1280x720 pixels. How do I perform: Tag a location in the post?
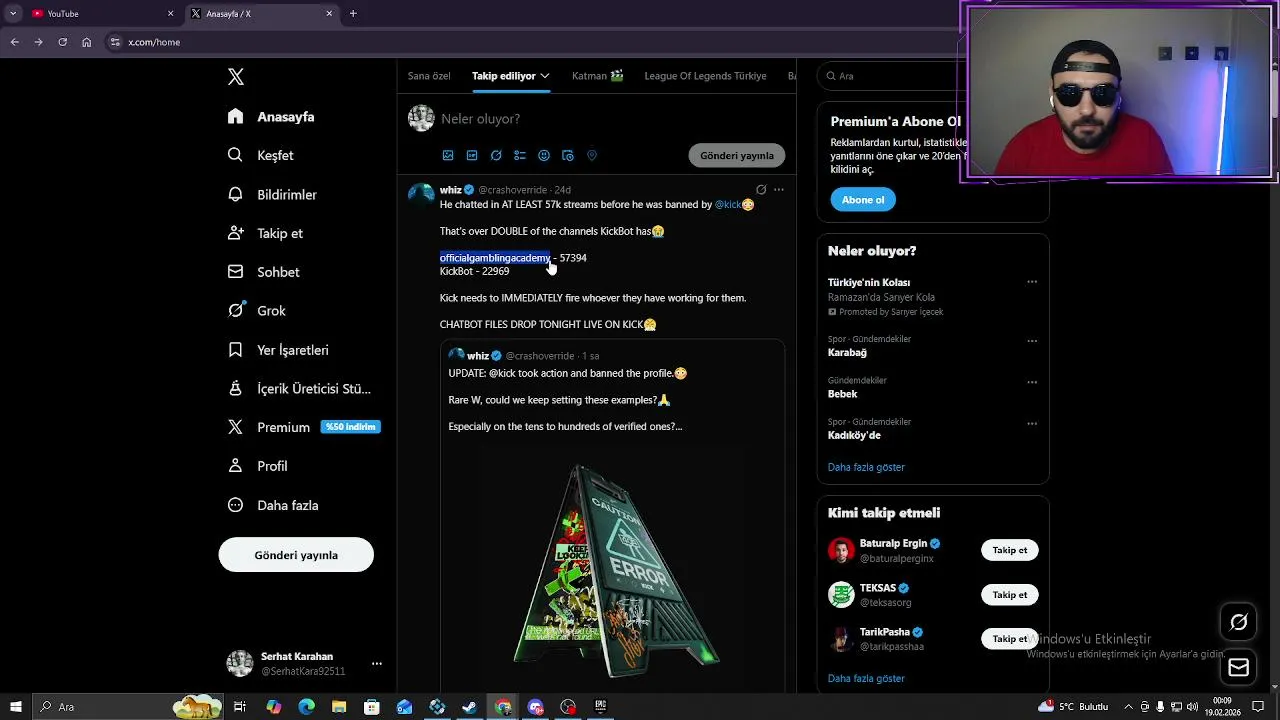592,155
